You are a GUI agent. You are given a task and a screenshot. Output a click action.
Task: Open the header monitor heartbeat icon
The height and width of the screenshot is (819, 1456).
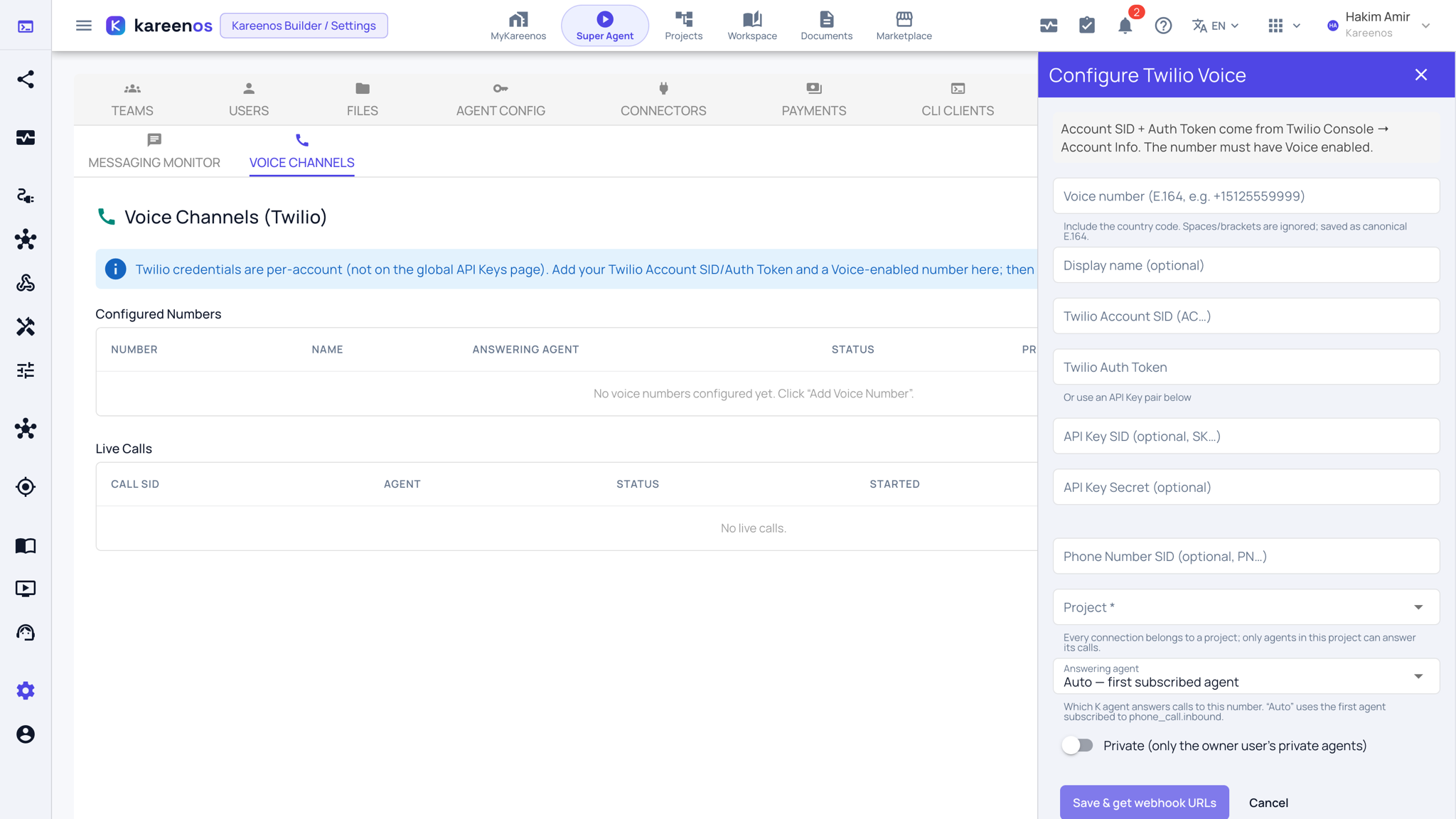(1049, 26)
